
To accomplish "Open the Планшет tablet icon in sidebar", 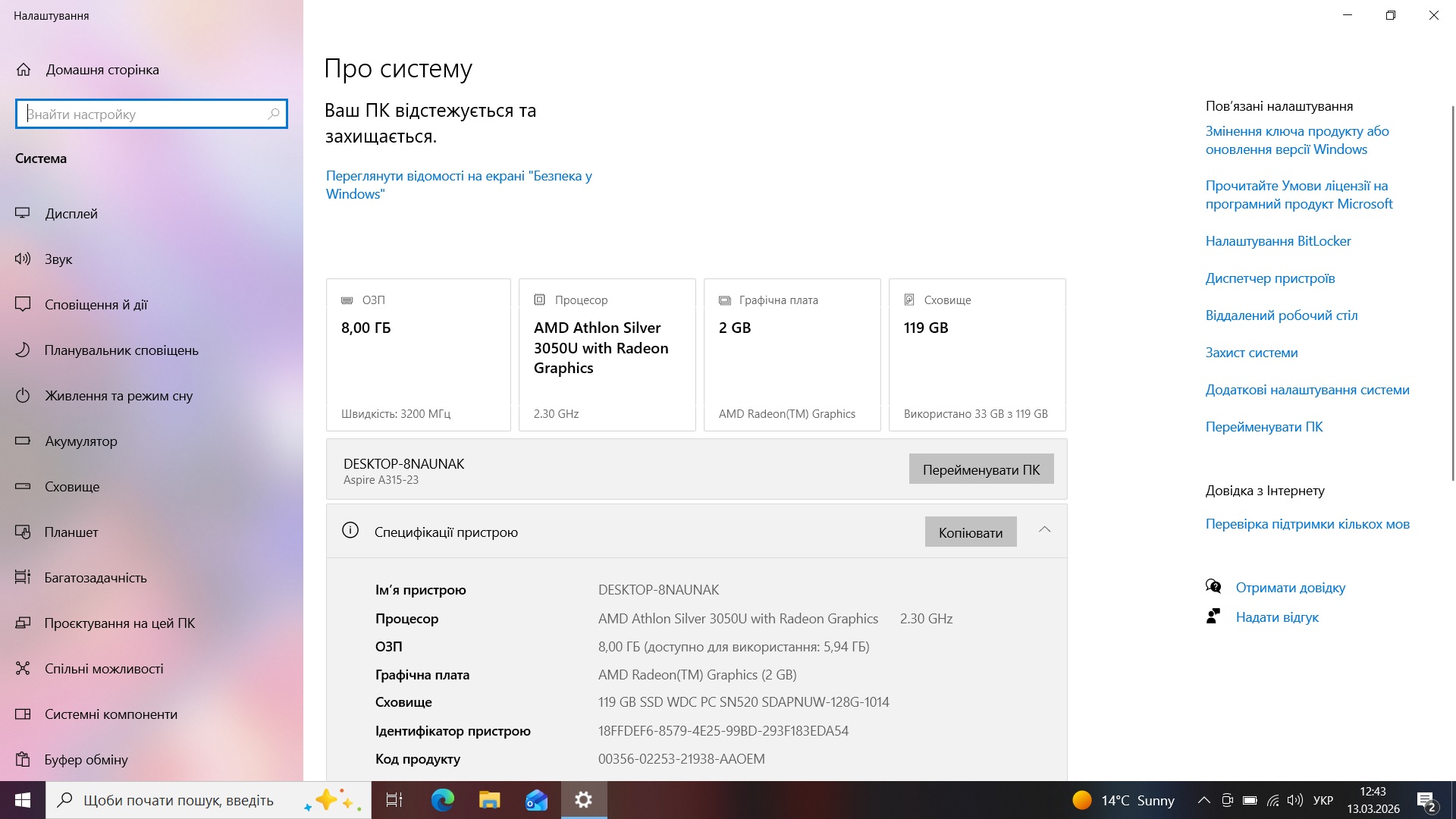I will 24,532.
